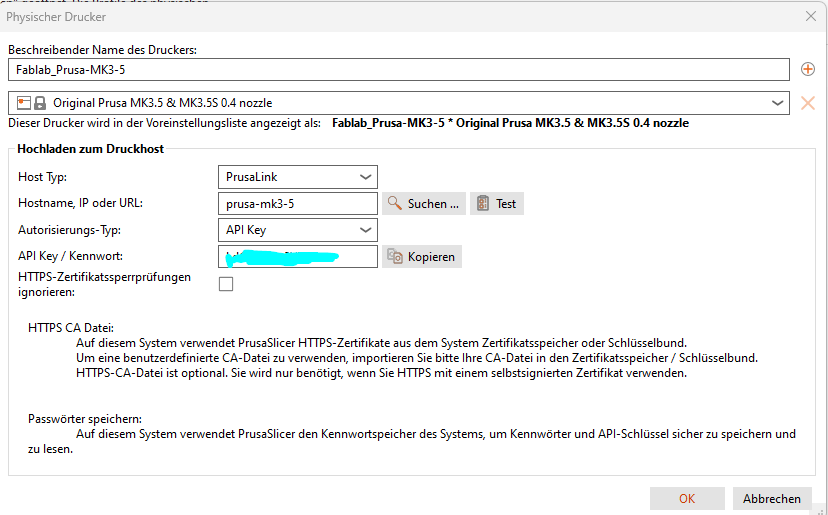Click the Passwörter speichern info heading
This screenshot has height=515, width=828.
(84, 417)
